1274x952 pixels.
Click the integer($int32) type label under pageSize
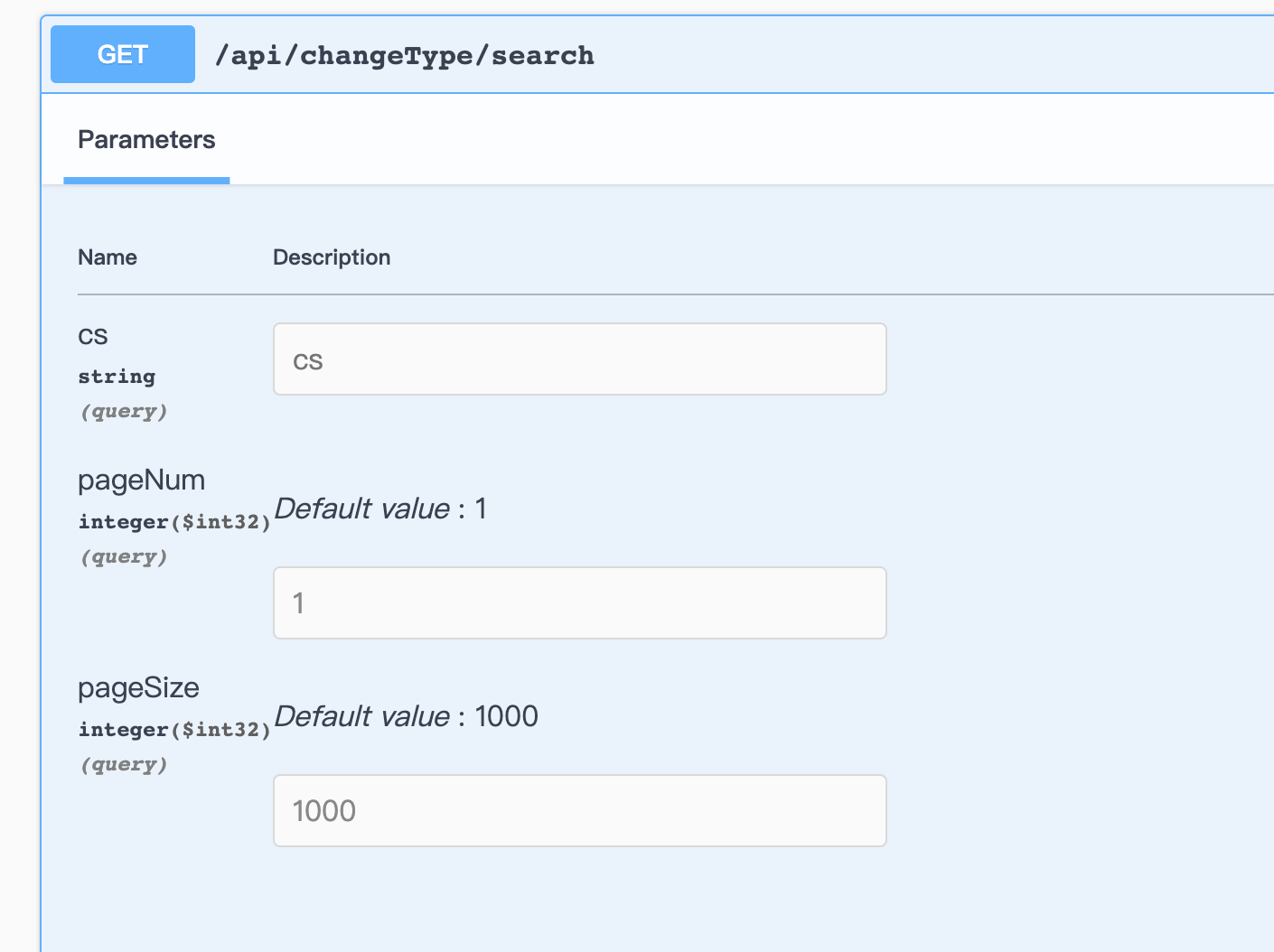(x=174, y=729)
